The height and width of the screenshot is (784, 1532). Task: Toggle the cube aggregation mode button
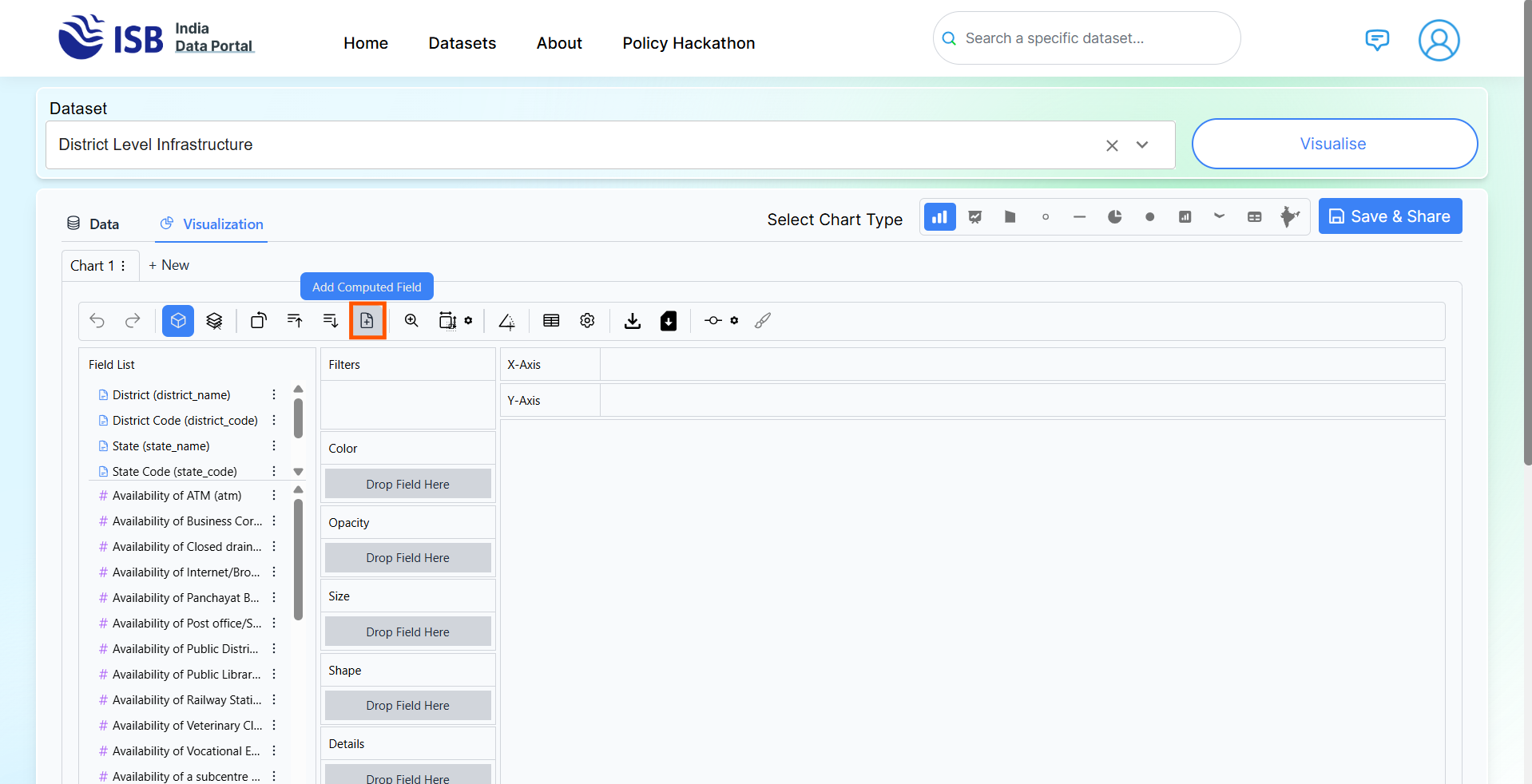[x=178, y=321]
